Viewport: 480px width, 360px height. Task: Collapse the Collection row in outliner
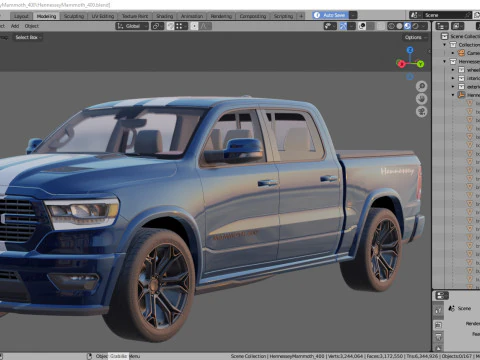point(445,45)
